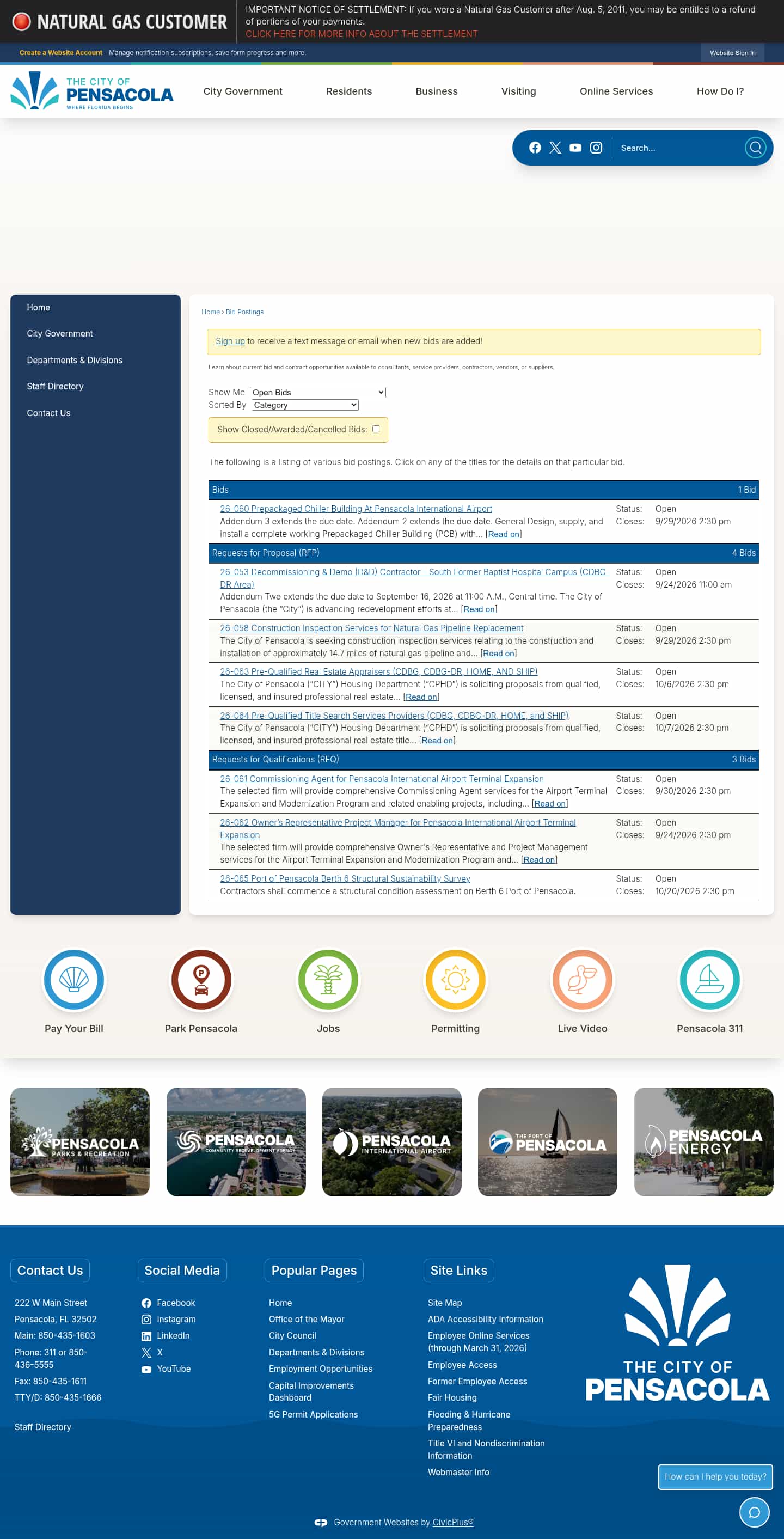Click the search magnifier button
This screenshot has width=784, height=1539.
click(x=755, y=148)
